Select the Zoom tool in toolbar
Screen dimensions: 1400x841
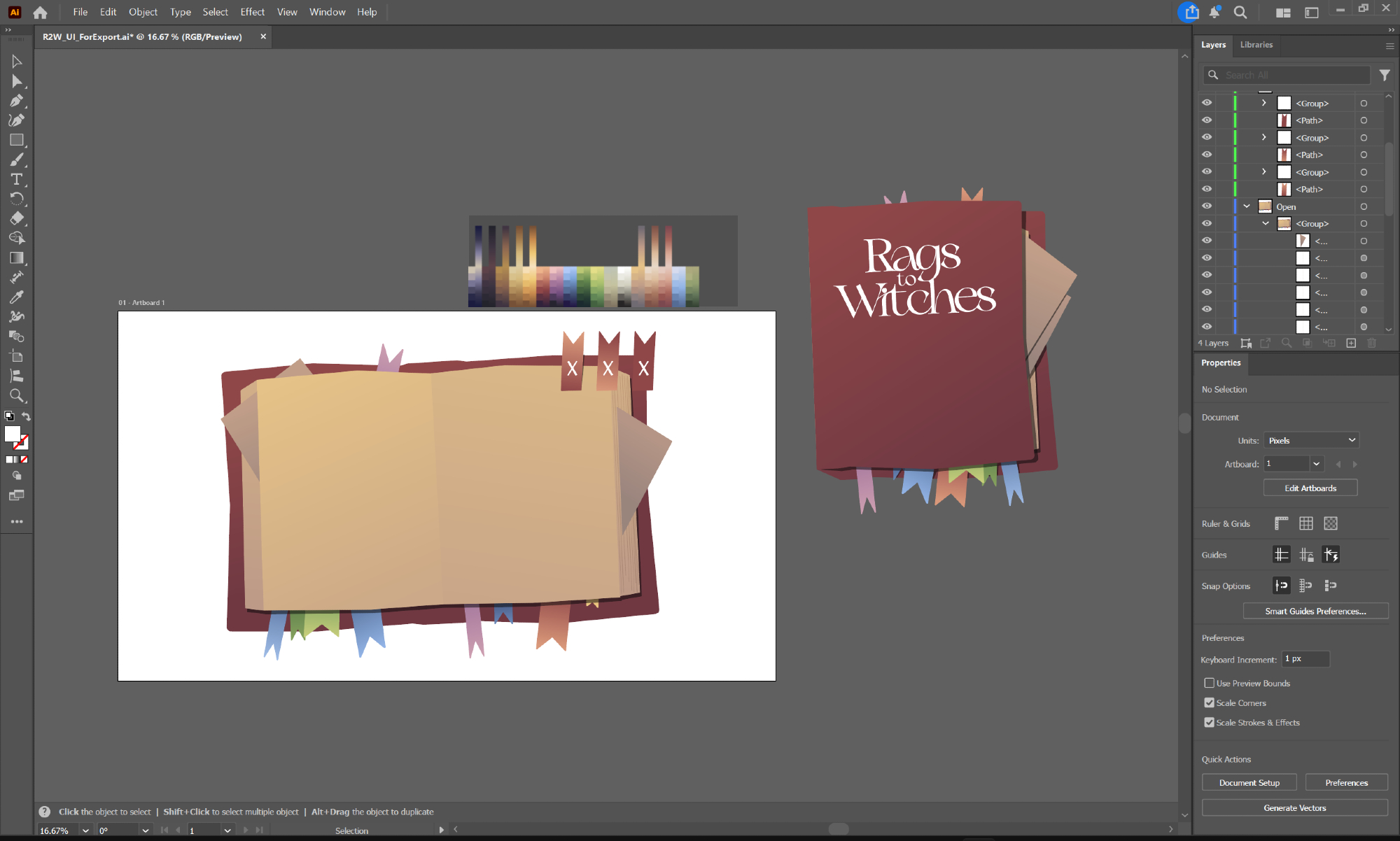(17, 395)
